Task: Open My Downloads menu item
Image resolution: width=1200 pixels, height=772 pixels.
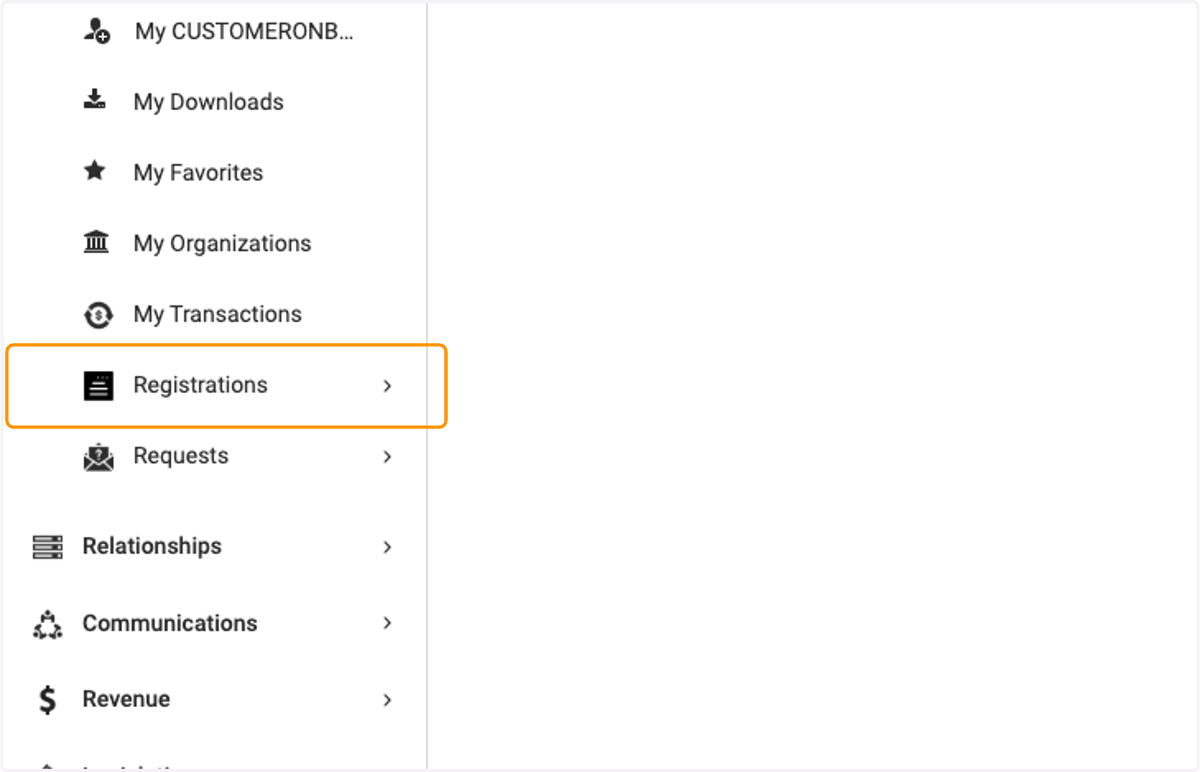Action: 208,102
